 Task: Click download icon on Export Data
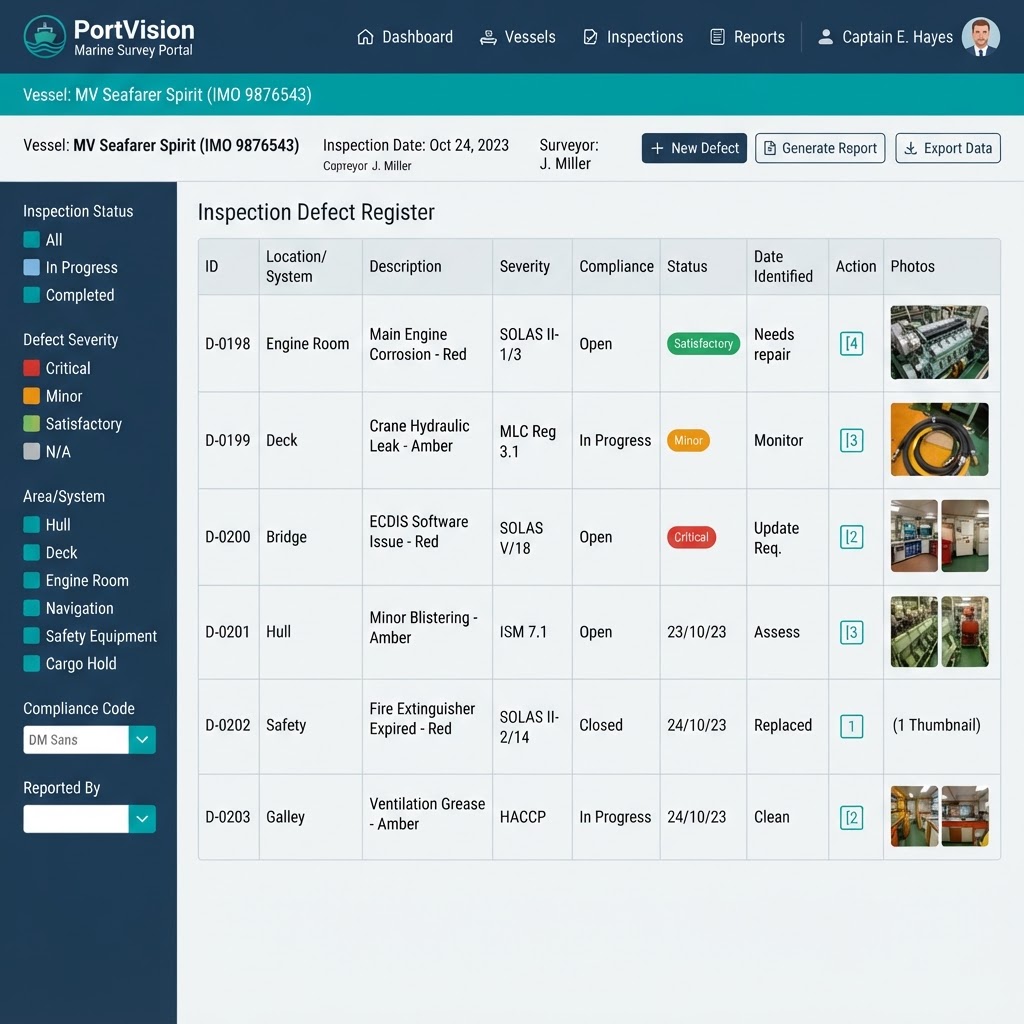[910, 148]
